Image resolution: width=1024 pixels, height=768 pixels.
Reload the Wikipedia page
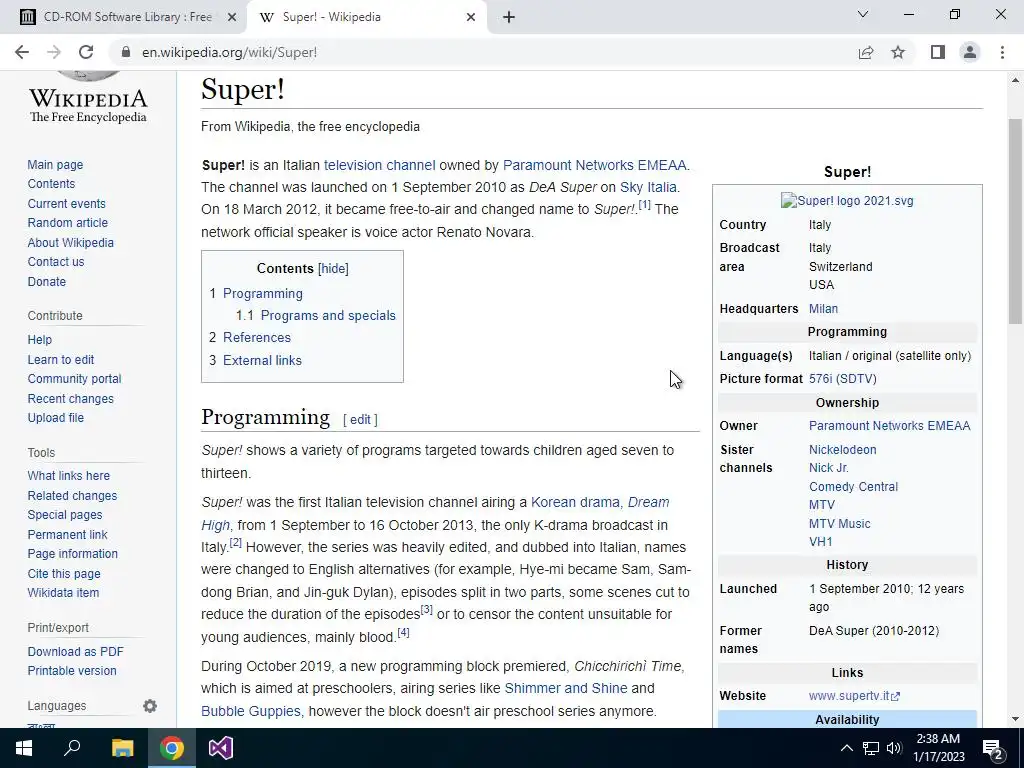[x=86, y=52]
